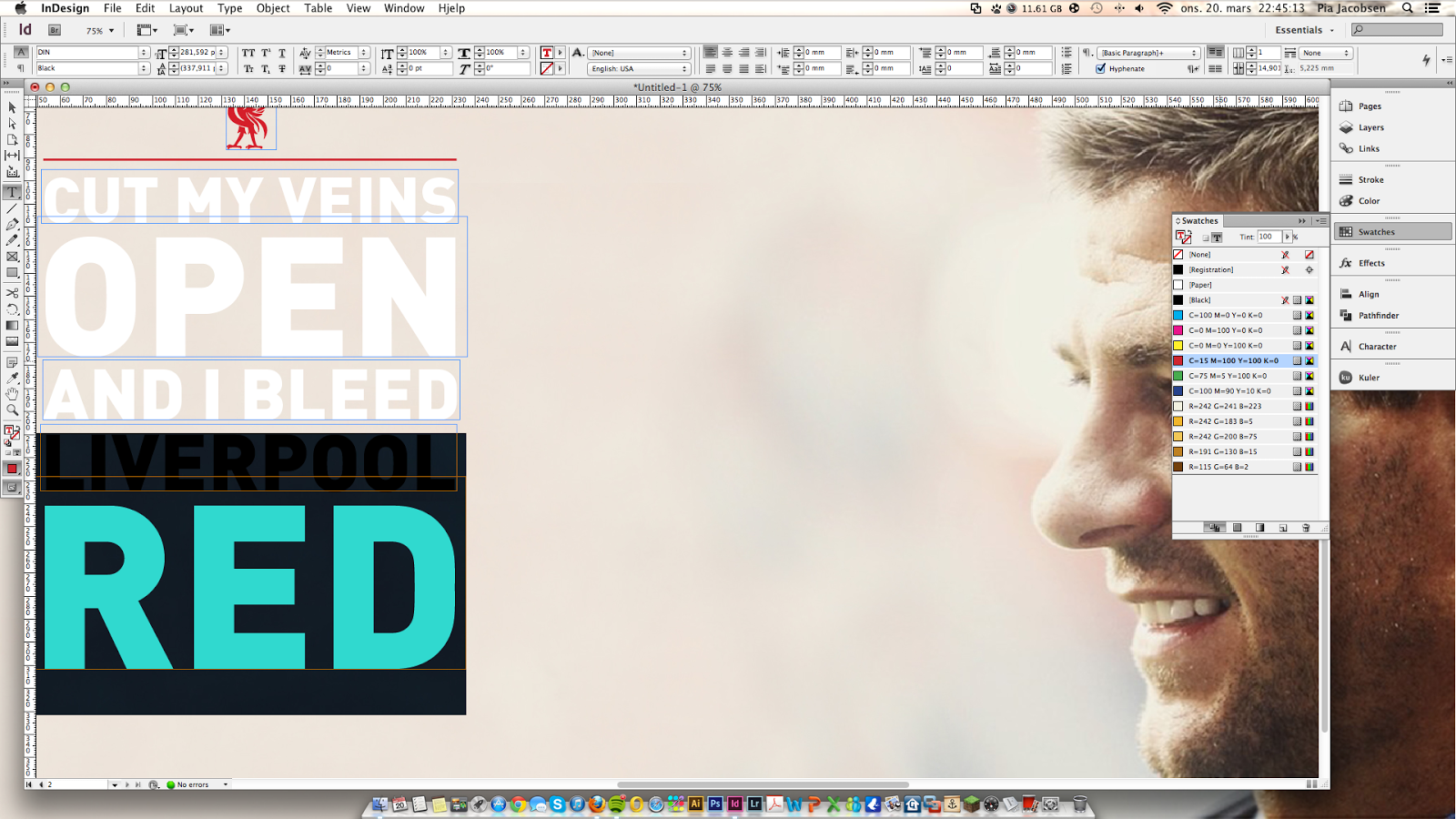Pick the C=100 M=0 Y=0 K=0 swatch
1456x819 pixels.
click(1245, 316)
